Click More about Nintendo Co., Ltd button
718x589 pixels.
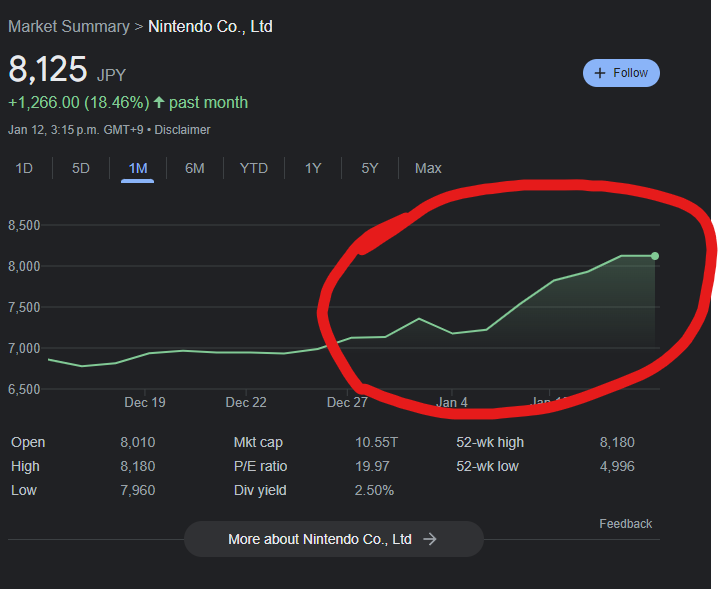pyautogui.click(x=334, y=539)
